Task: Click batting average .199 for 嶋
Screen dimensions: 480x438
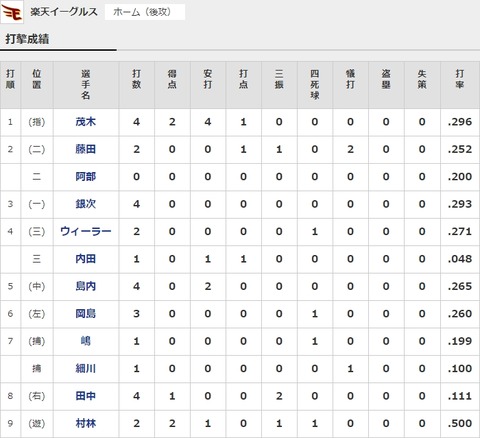Action: (460, 341)
